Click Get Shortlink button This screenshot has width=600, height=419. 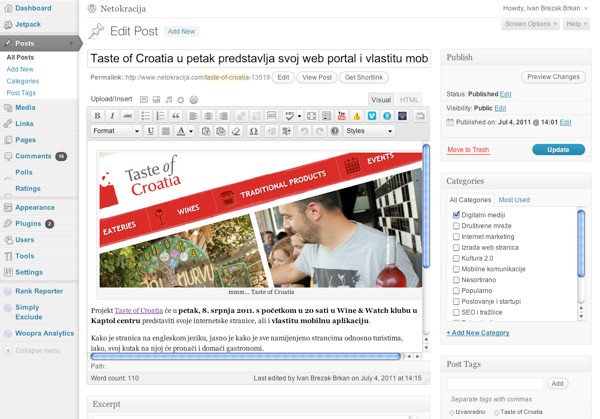(x=364, y=77)
